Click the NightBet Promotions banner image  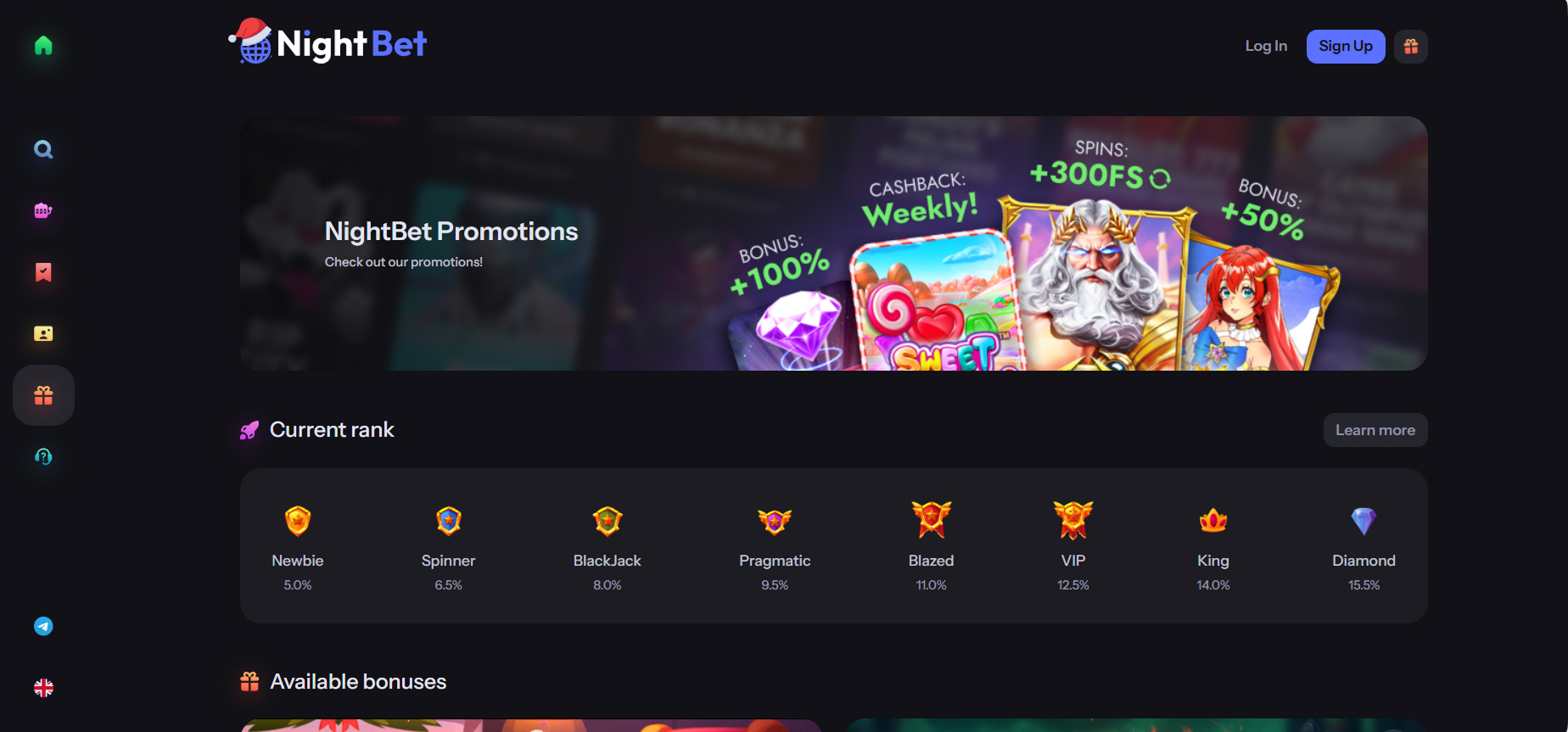coord(834,243)
